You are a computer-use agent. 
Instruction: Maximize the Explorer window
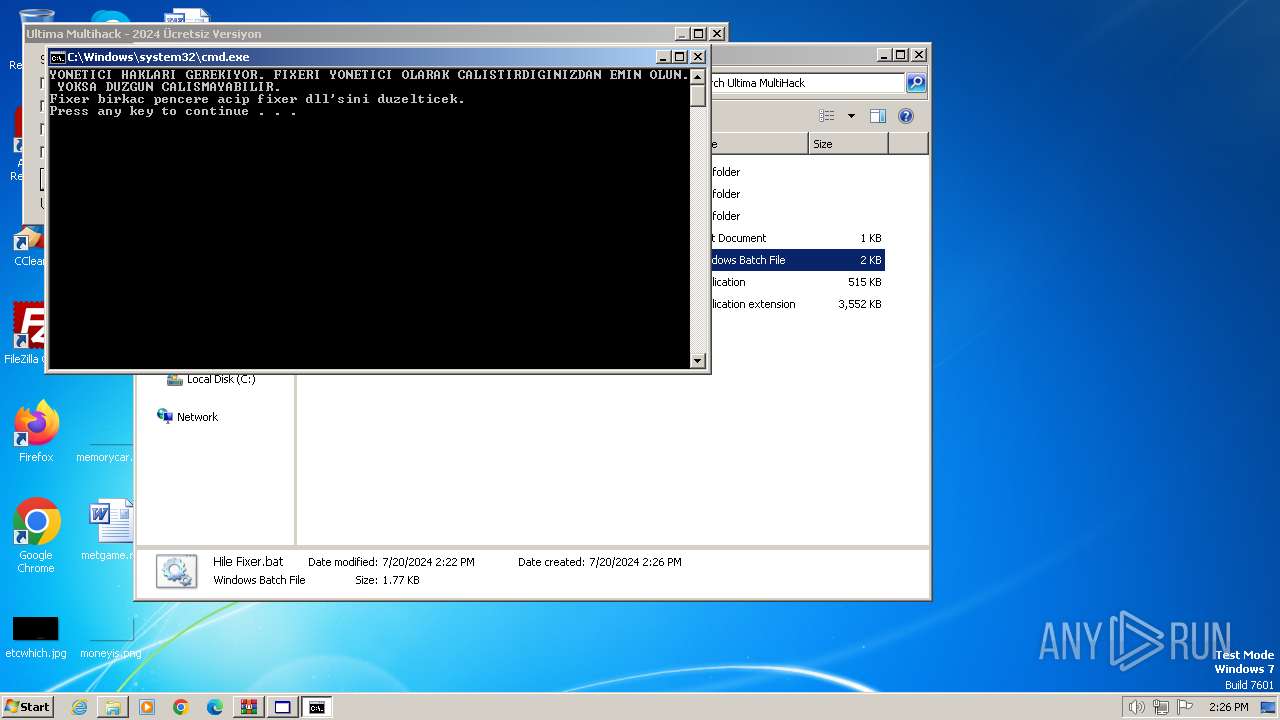point(901,55)
